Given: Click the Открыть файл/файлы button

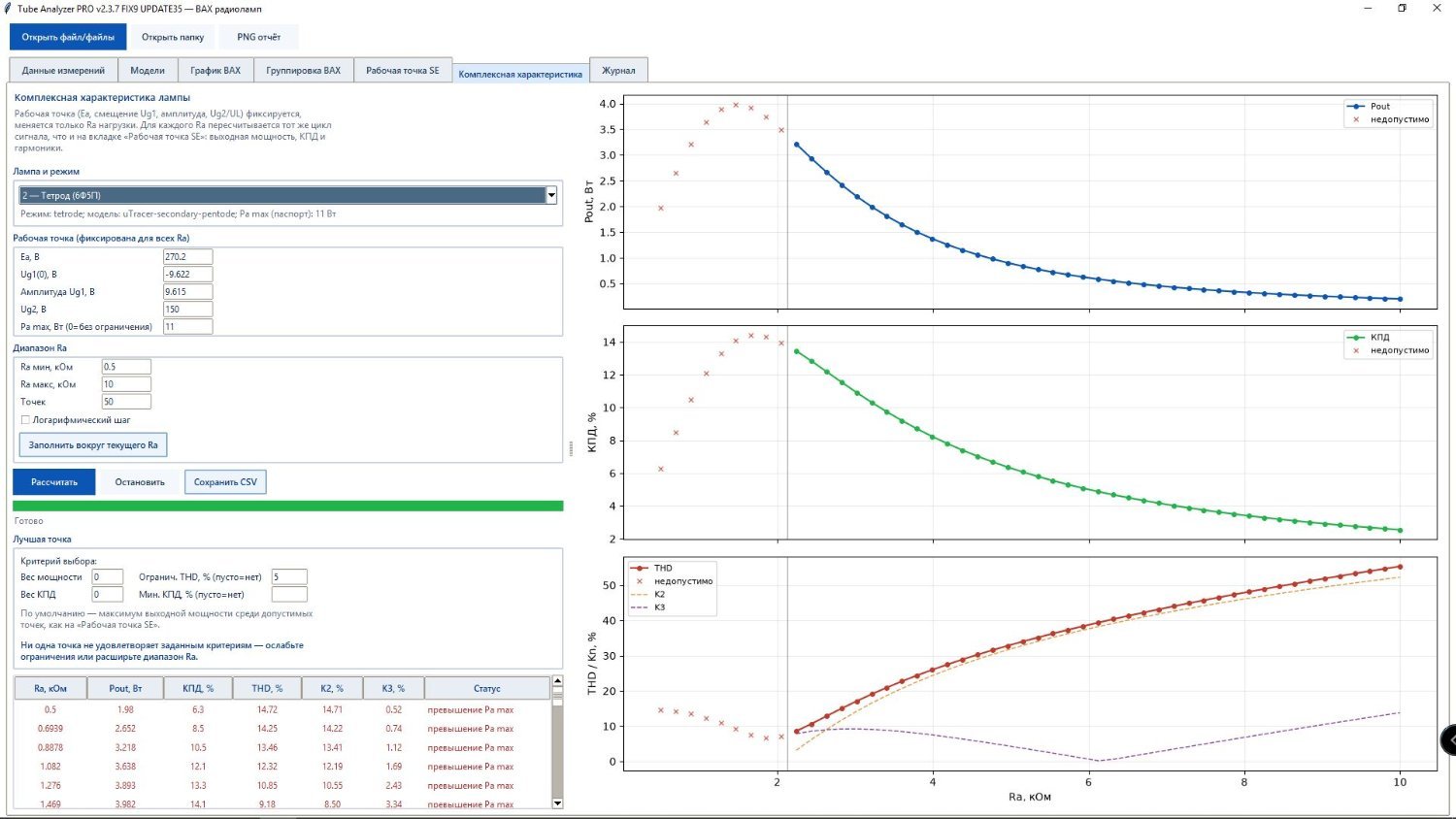Looking at the screenshot, I should pyautogui.click(x=68, y=37).
